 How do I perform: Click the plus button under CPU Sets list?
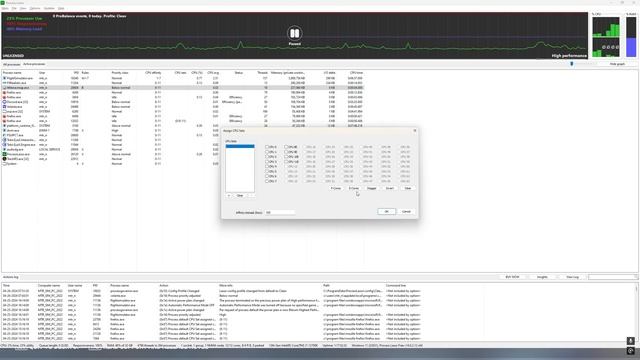229,196
